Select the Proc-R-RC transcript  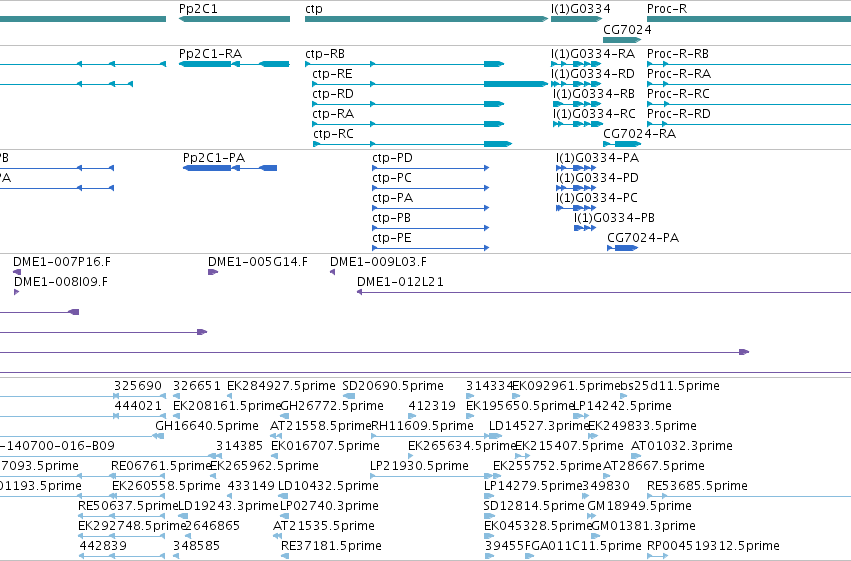[x=749, y=104]
